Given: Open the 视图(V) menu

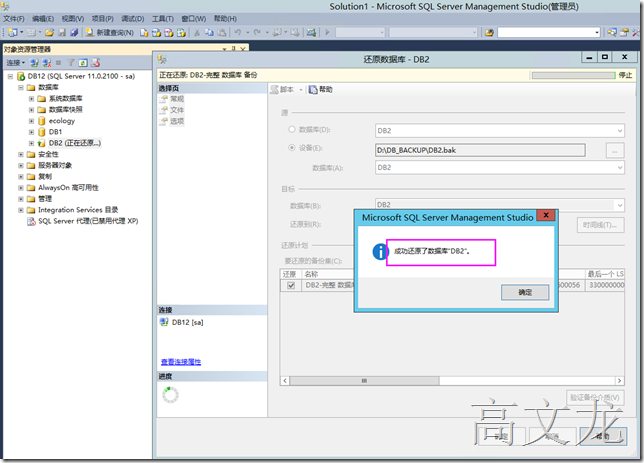Looking at the screenshot, I should tap(73, 18).
